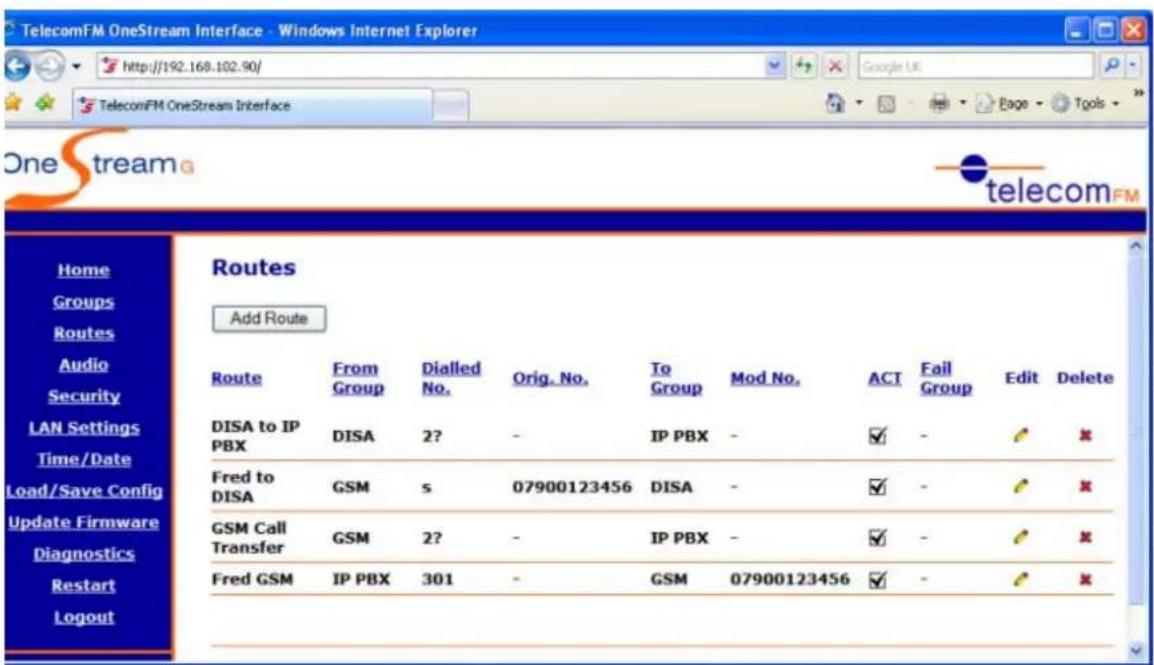The height and width of the screenshot is (665, 1154).
Task: Click the page scrollbar up arrow
Action: tap(1136, 248)
